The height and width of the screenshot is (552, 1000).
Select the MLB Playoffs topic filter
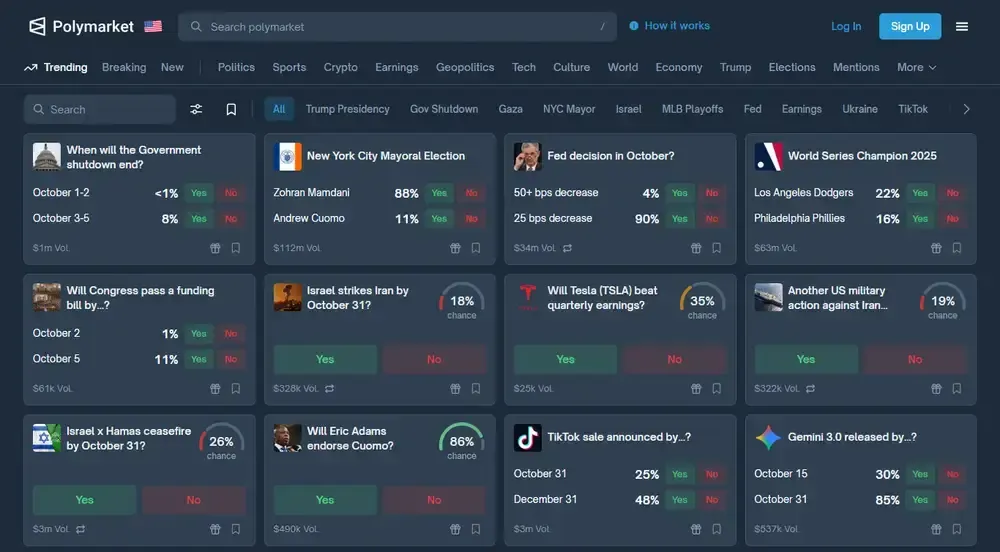coord(693,109)
